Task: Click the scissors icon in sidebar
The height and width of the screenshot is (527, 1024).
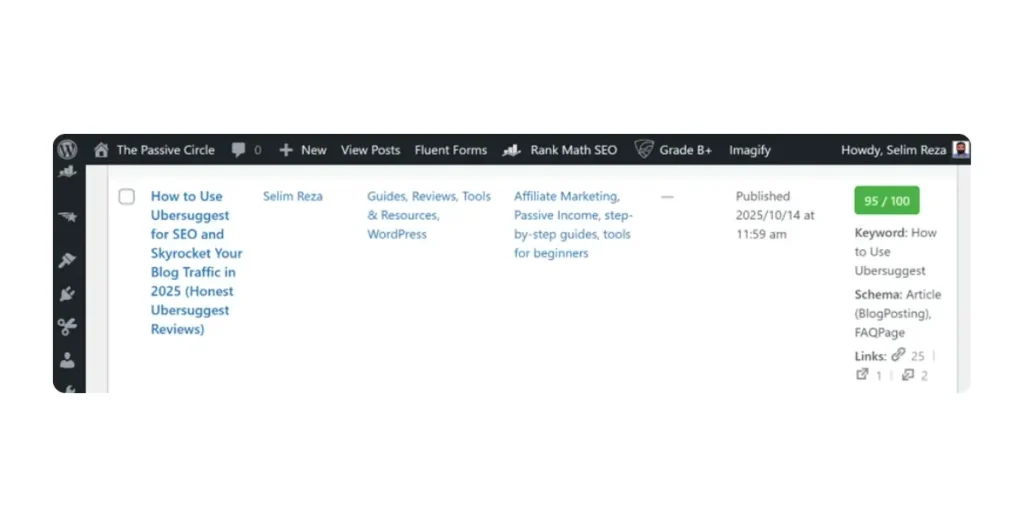Action: 68,326
